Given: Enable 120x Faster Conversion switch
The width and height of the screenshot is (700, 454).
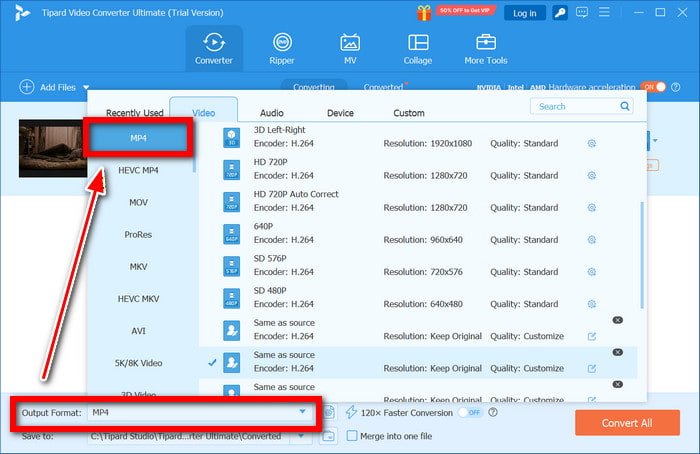Looking at the screenshot, I should [x=470, y=412].
